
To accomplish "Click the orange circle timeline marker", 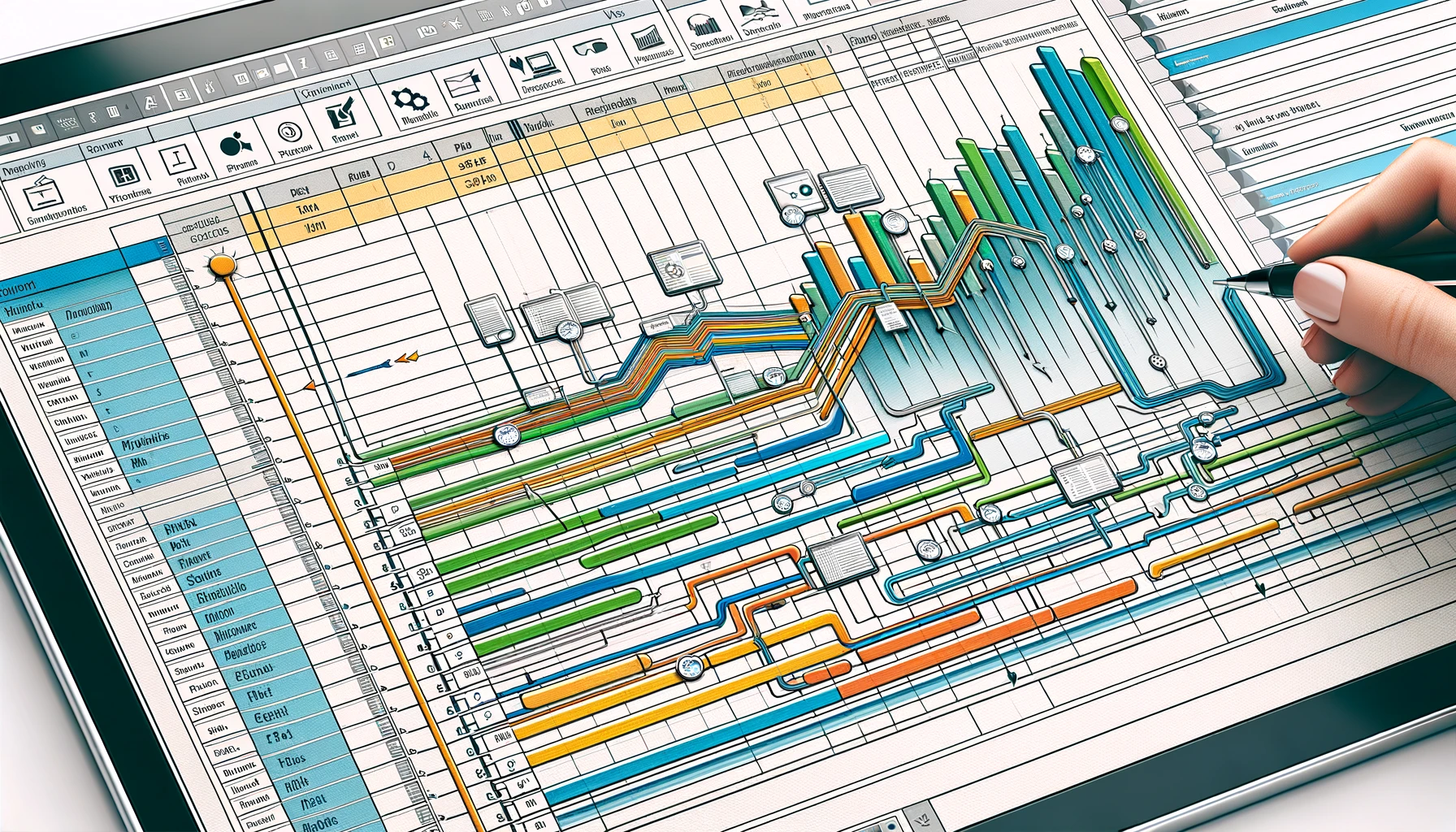I will pos(220,265).
